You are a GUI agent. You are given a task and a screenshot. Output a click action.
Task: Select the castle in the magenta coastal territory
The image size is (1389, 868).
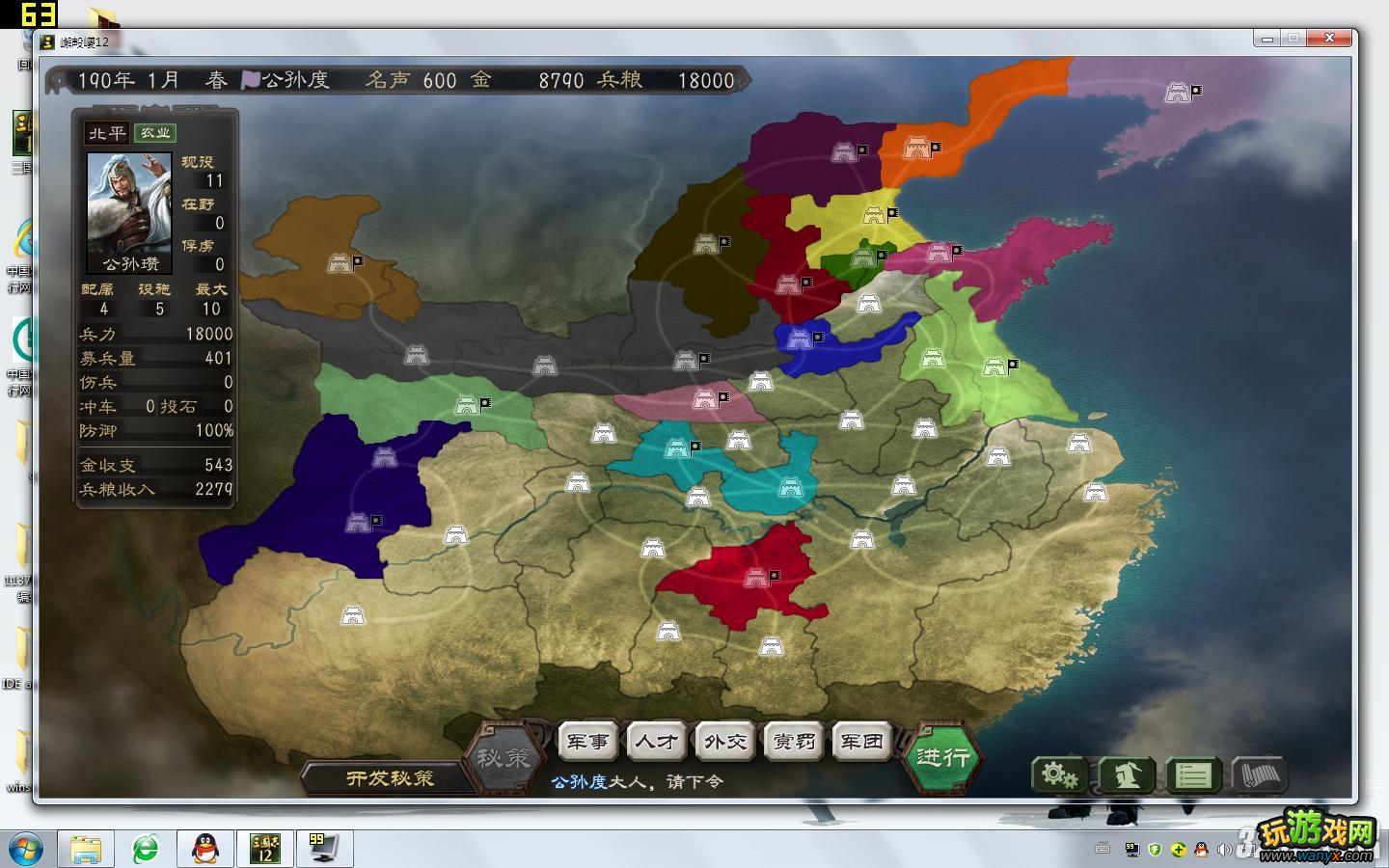938,253
